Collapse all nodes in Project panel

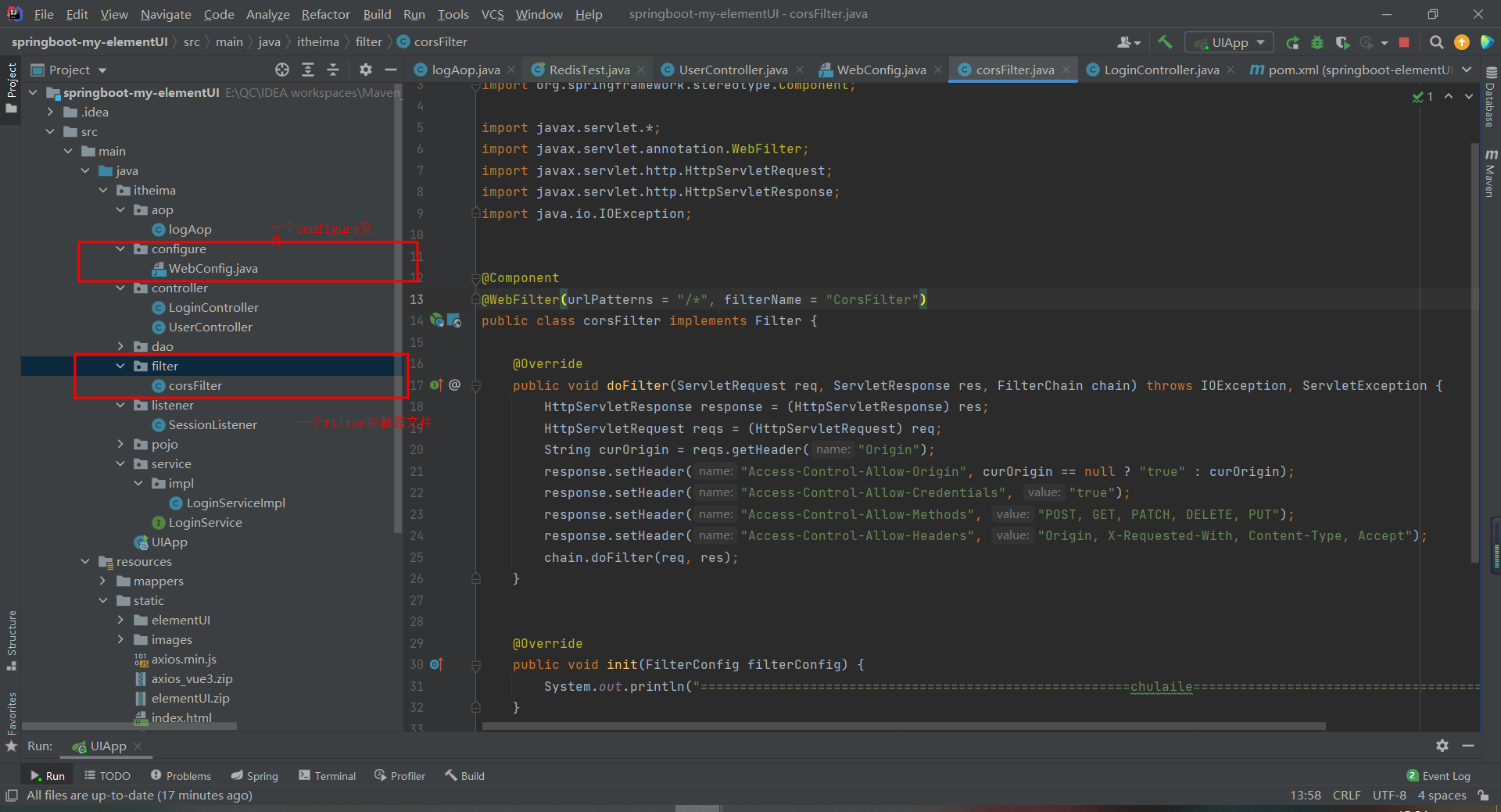click(332, 70)
